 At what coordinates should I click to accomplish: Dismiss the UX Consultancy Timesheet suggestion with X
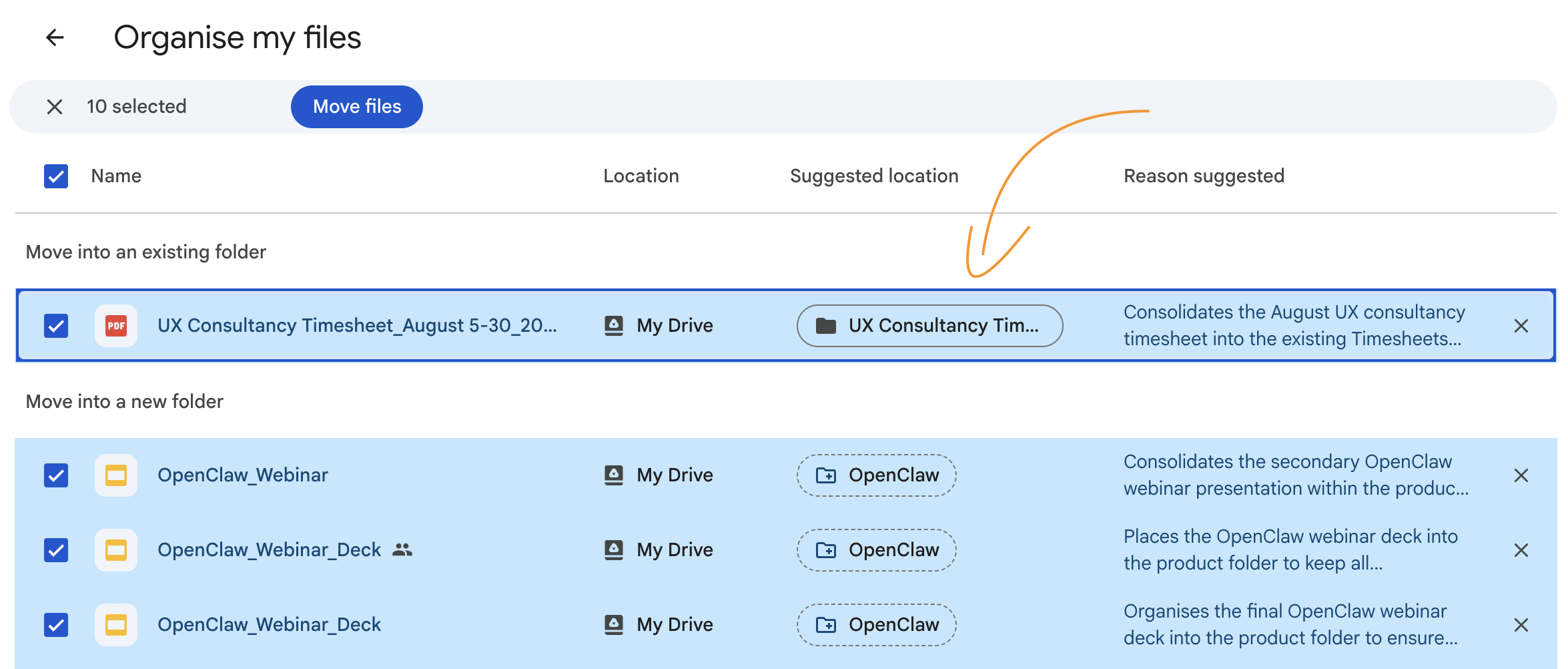[x=1521, y=326]
